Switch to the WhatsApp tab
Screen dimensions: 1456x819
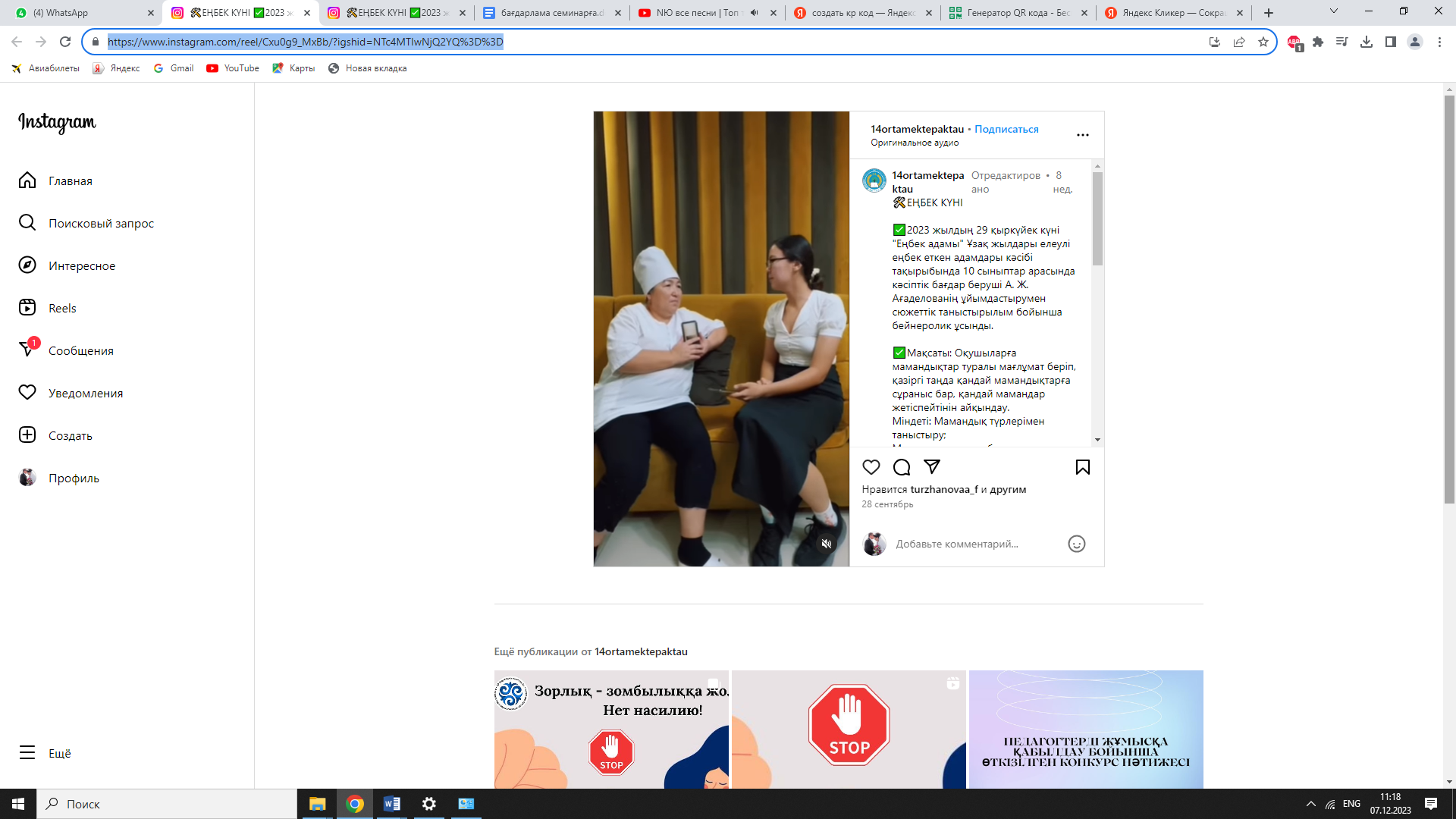[80, 13]
